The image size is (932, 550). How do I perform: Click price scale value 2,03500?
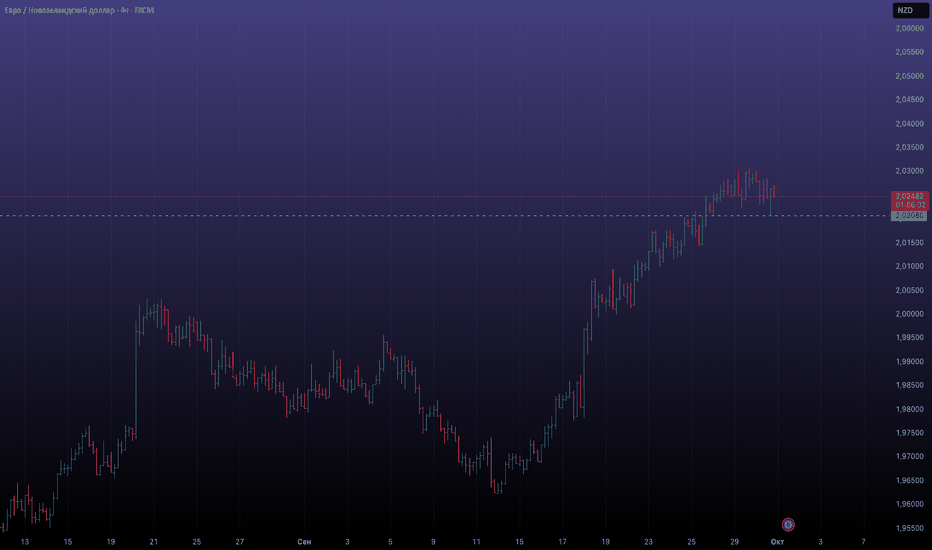point(909,147)
